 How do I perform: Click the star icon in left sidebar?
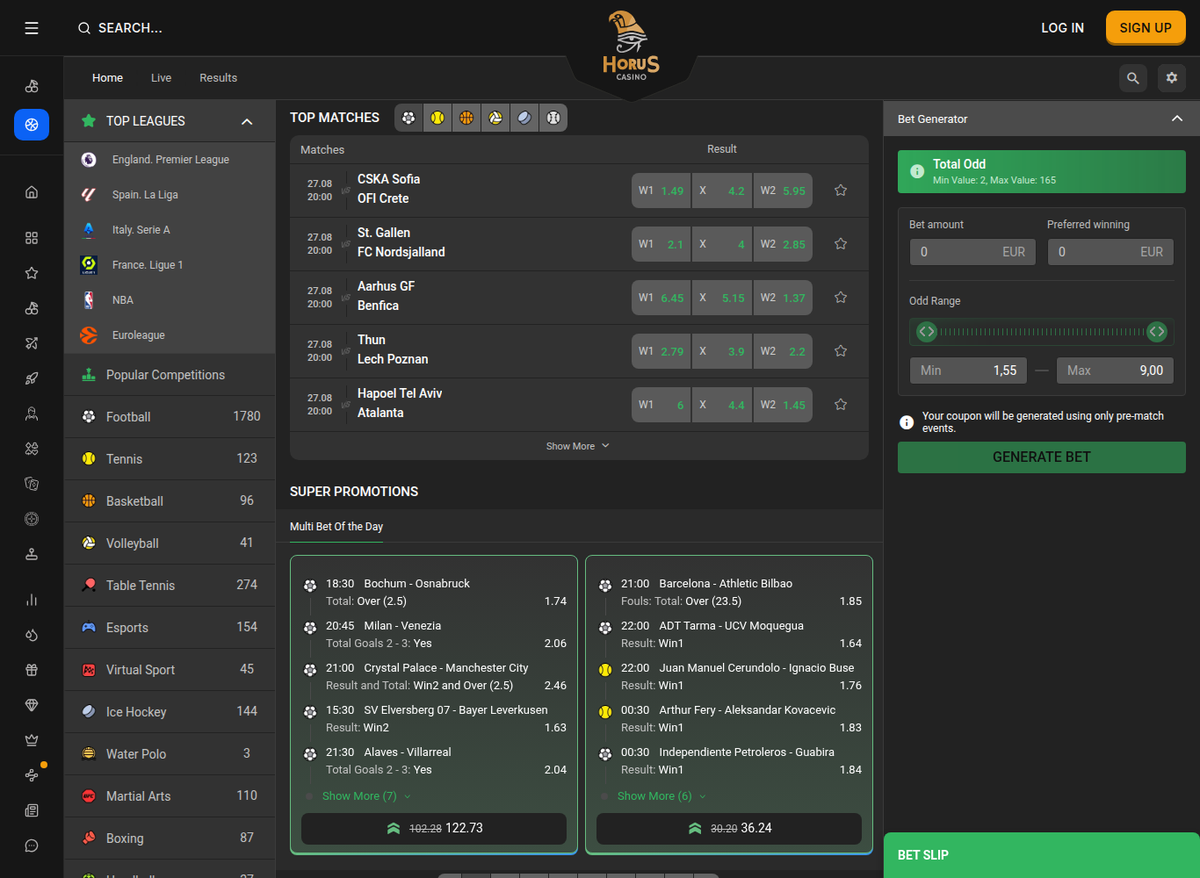31,273
